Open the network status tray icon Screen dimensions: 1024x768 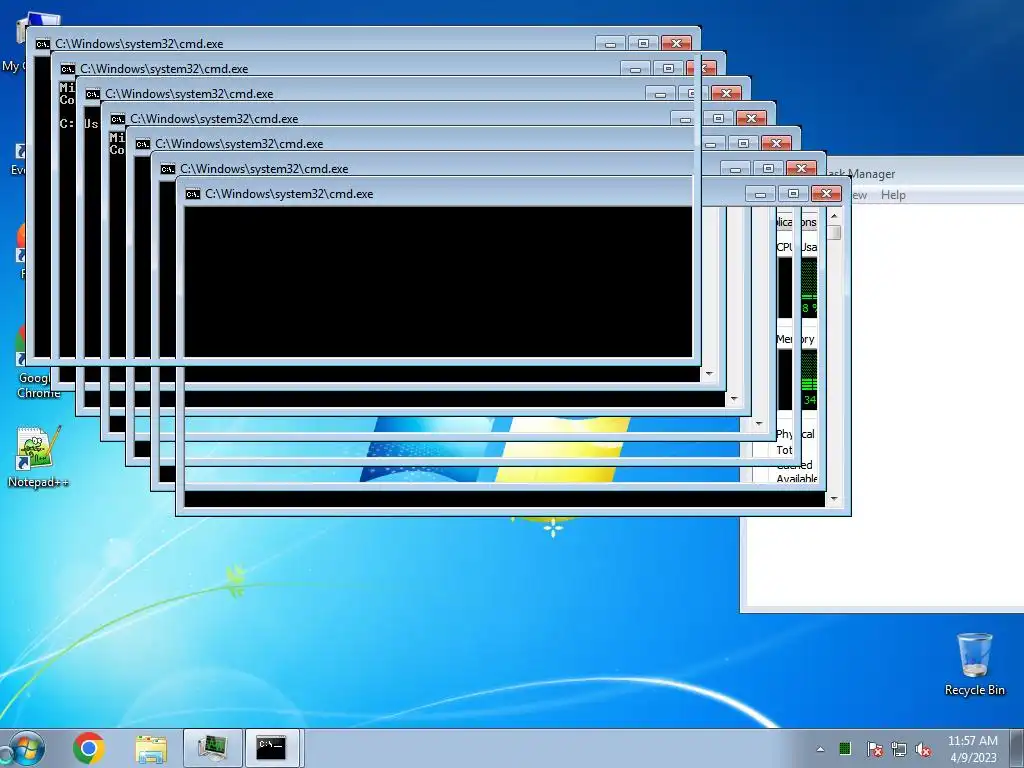[899, 749]
